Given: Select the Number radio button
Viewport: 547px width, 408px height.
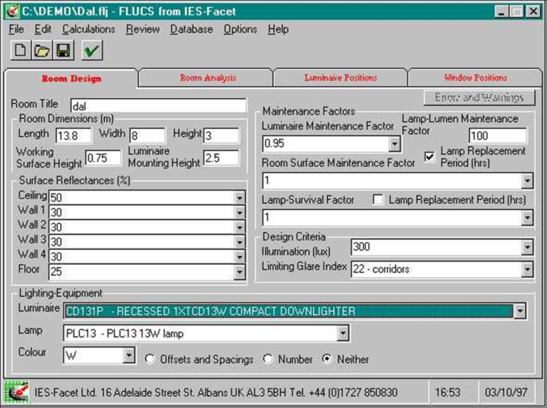Looking at the screenshot, I should pos(268,359).
